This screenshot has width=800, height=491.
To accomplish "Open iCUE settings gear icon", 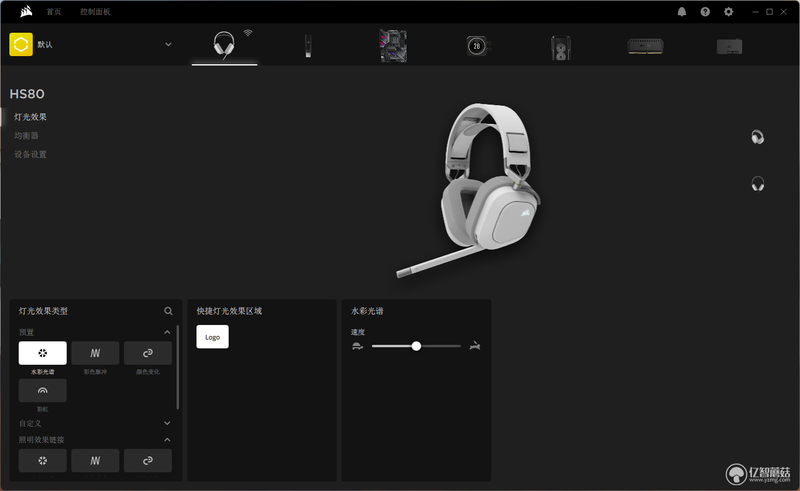I will click(x=729, y=12).
